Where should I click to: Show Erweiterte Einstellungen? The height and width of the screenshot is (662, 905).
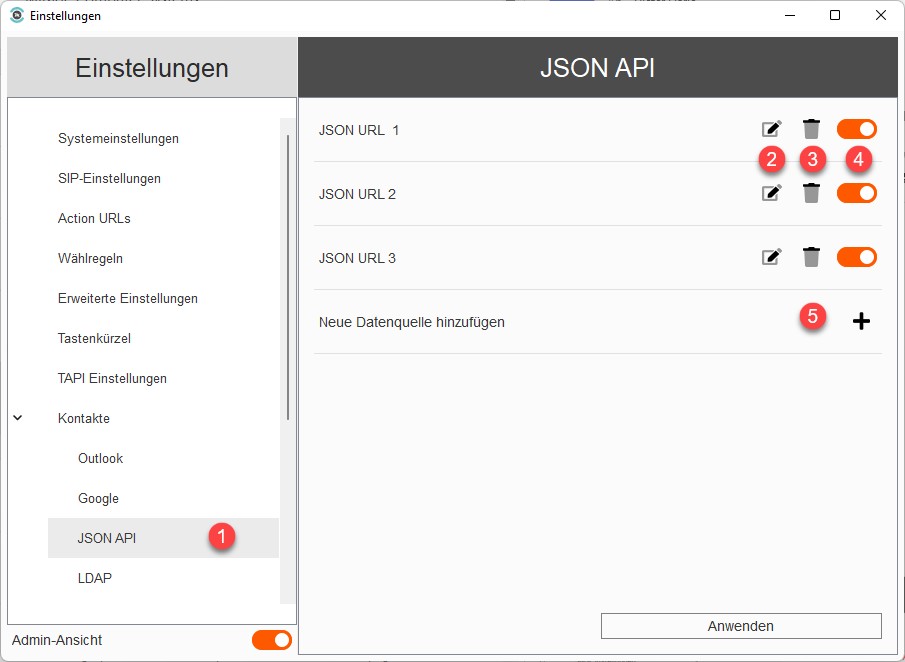point(128,298)
